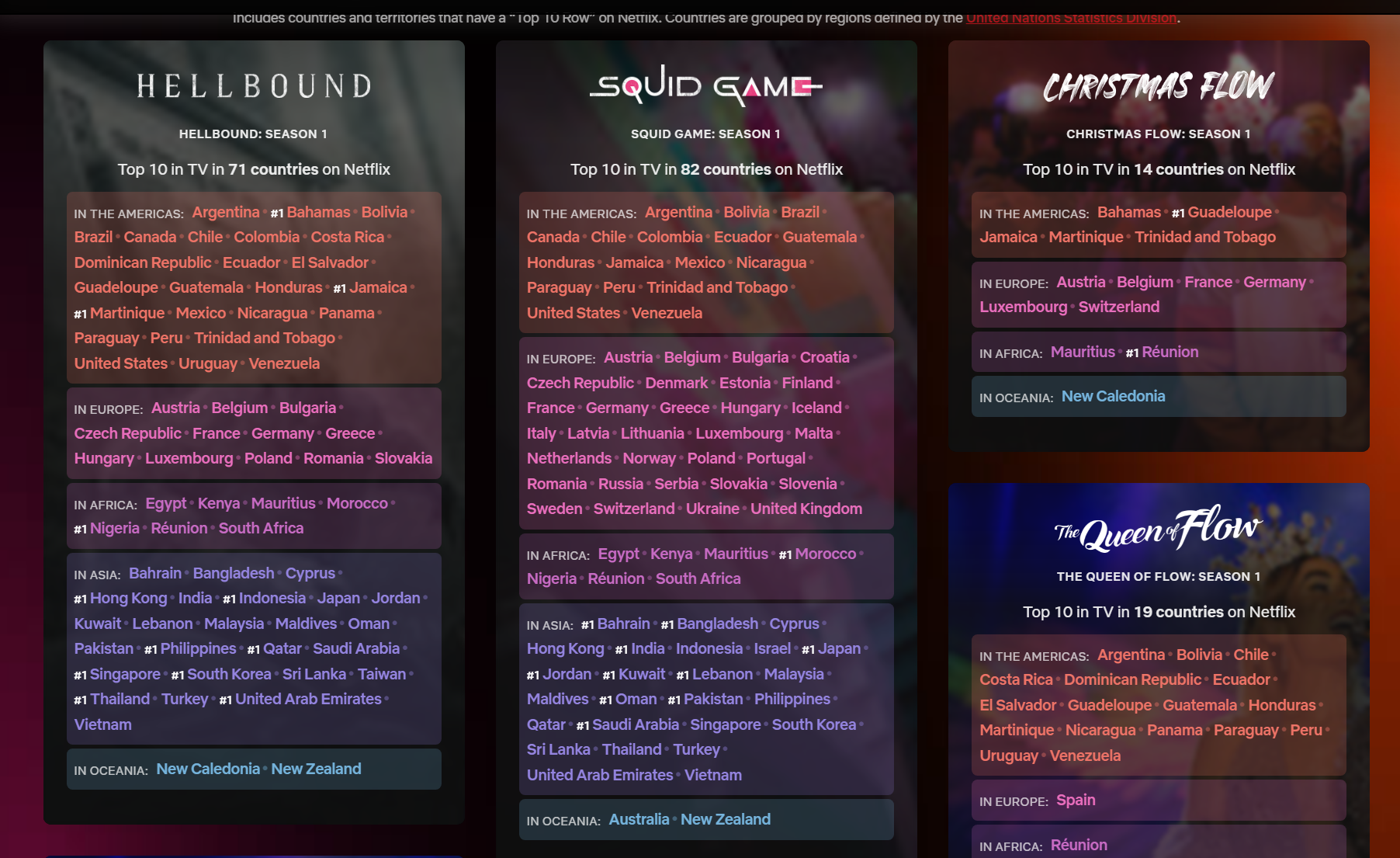Select Netherlands in Squid Game Europe list
This screenshot has height=858, width=1400.
pos(569,459)
